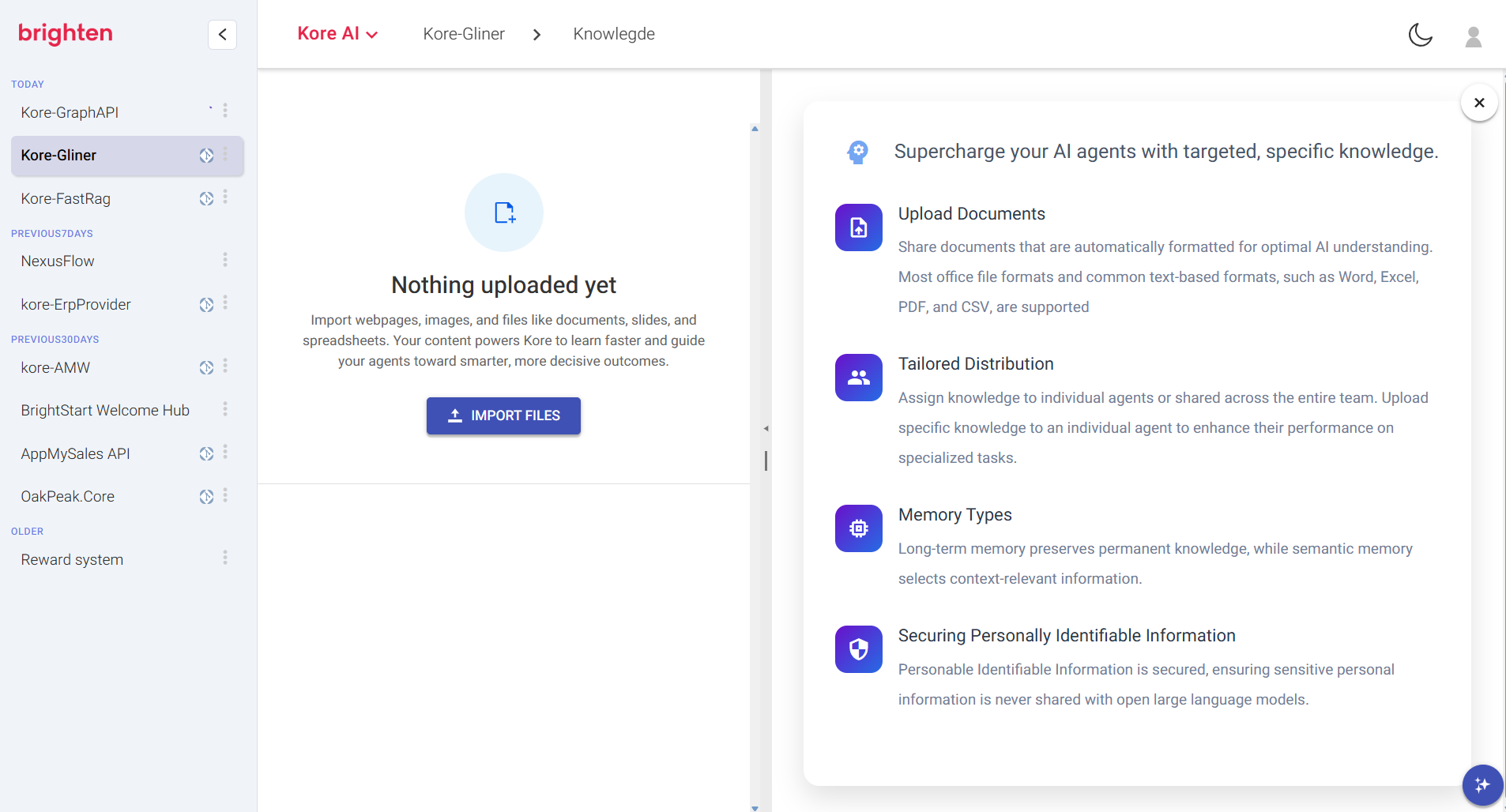Open the AI assistant sparkle button
This screenshot has width=1506, height=812.
(1482, 785)
